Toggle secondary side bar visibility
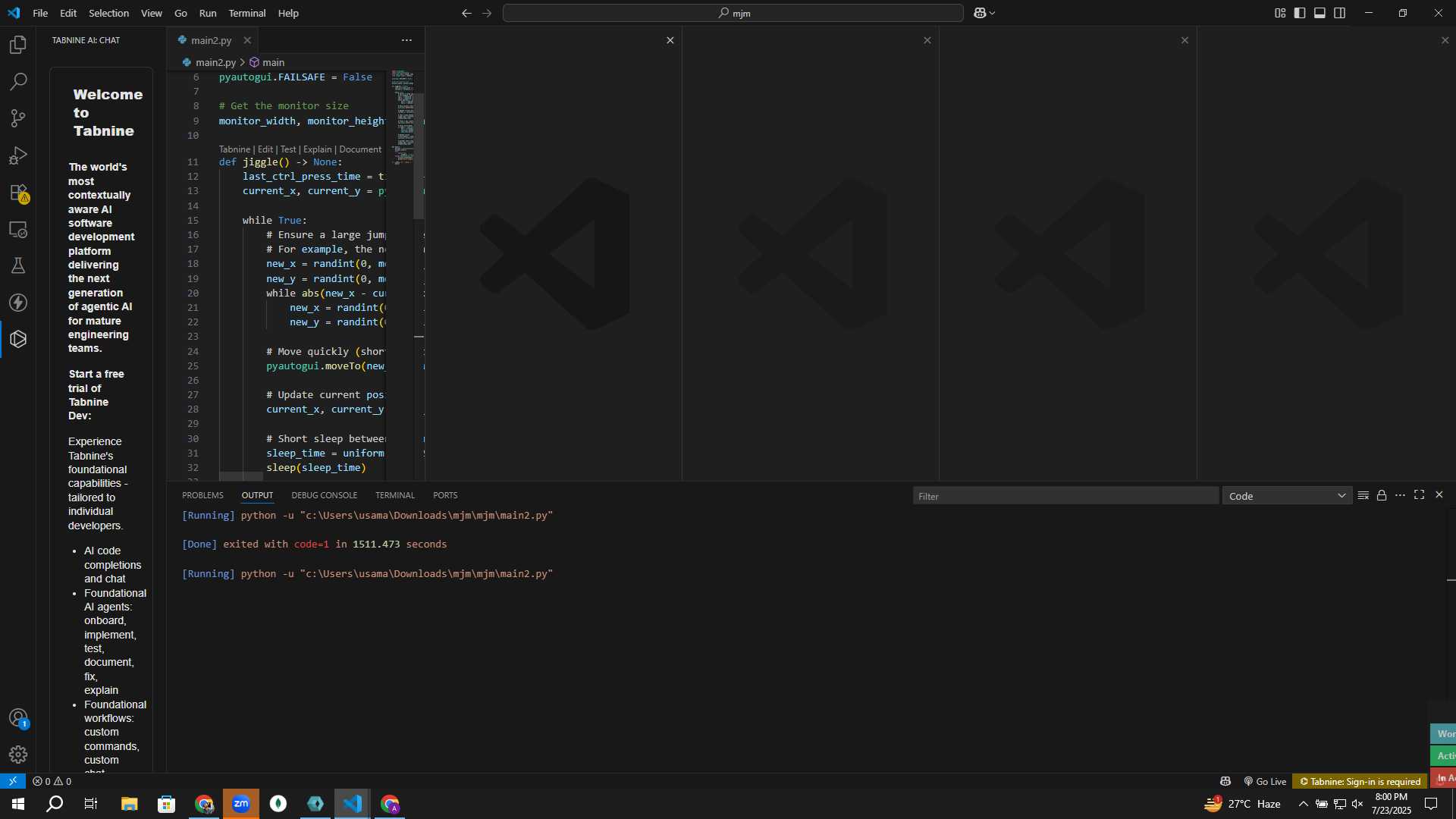This screenshot has width=1456, height=819. pos(1340,13)
